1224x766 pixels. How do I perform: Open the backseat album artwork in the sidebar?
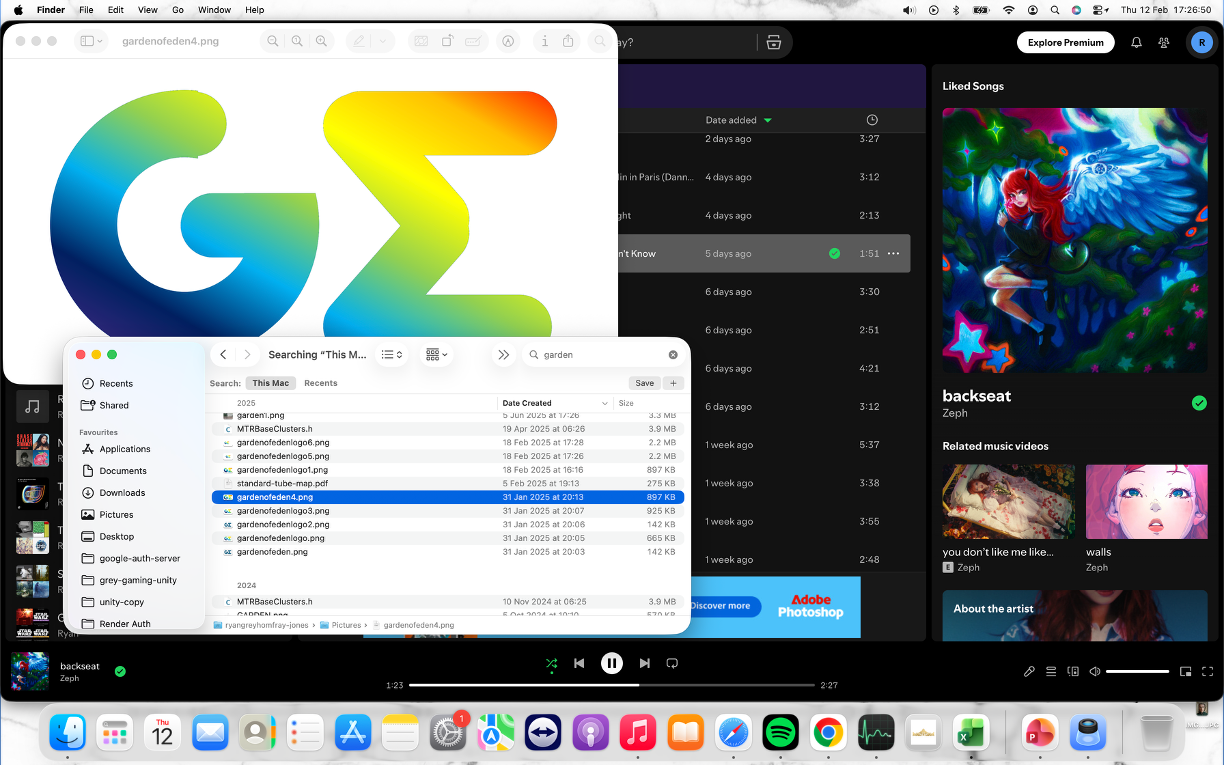pyautogui.click(x=1074, y=240)
